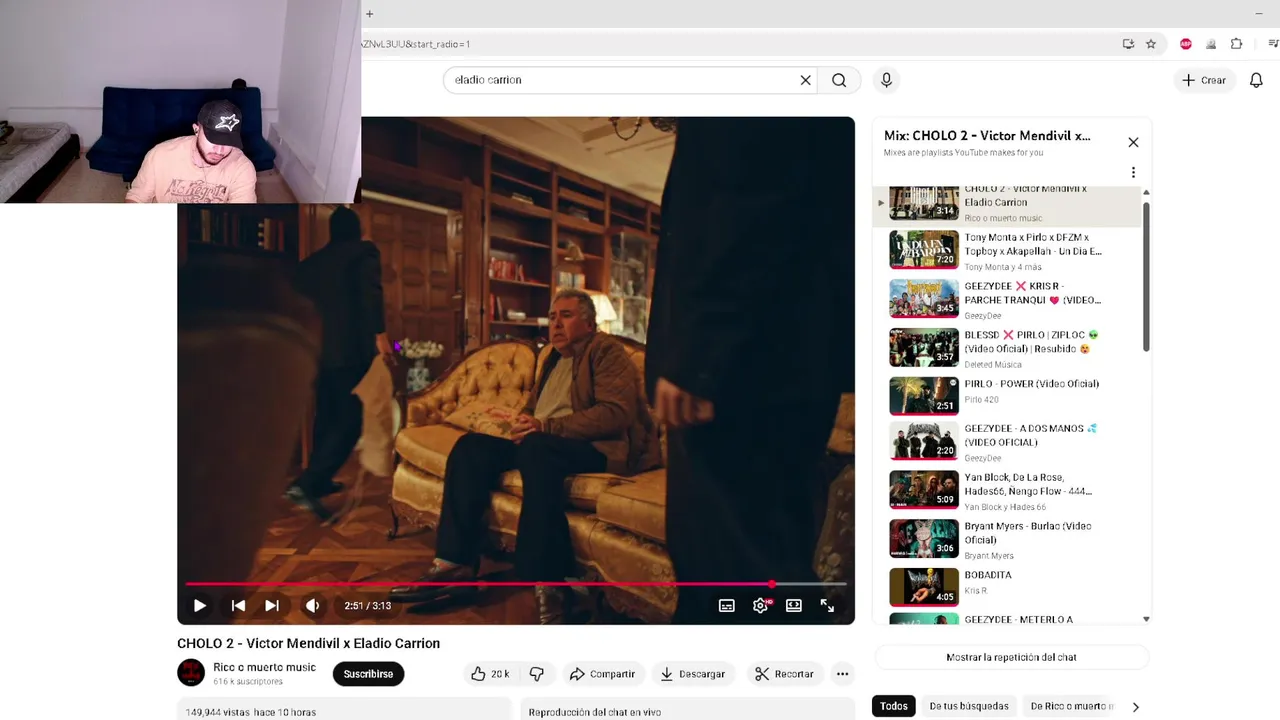Enter fullscreen mode

pyautogui.click(x=827, y=605)
